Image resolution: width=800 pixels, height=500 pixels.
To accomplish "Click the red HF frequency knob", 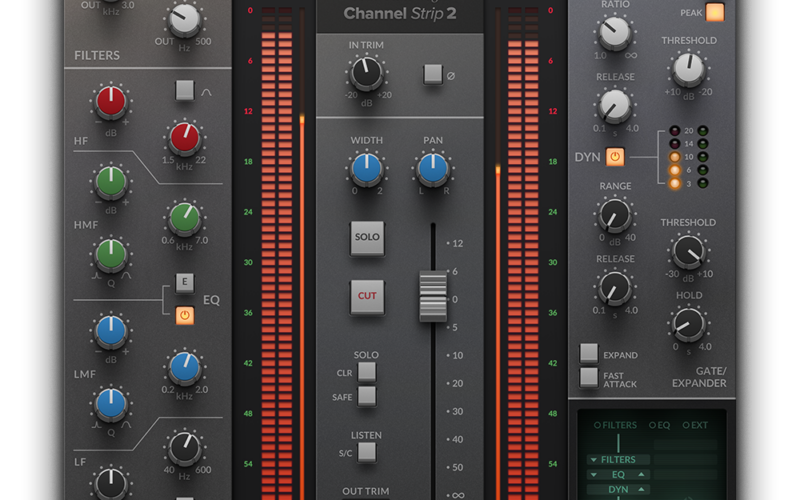I will click(184, 138).
